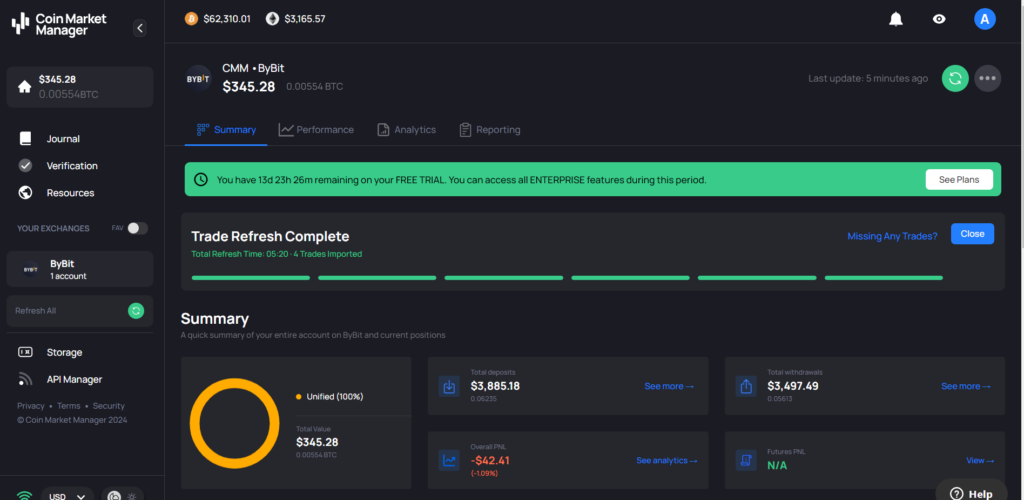Click the Bitcoin price $62,310.01
Viewport: 1024px width, 500px height.
(227, 19)
